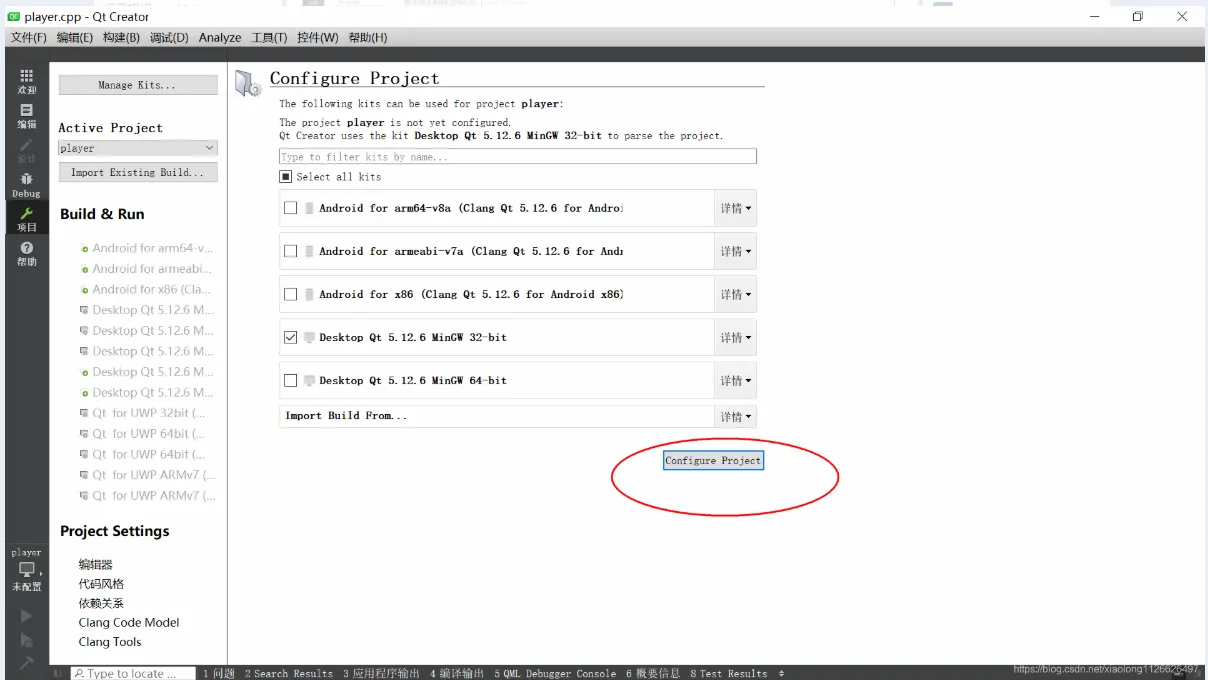Enable the Android for armeabi-v7a kit
1208x680 pixels.
tap(291, 251)
